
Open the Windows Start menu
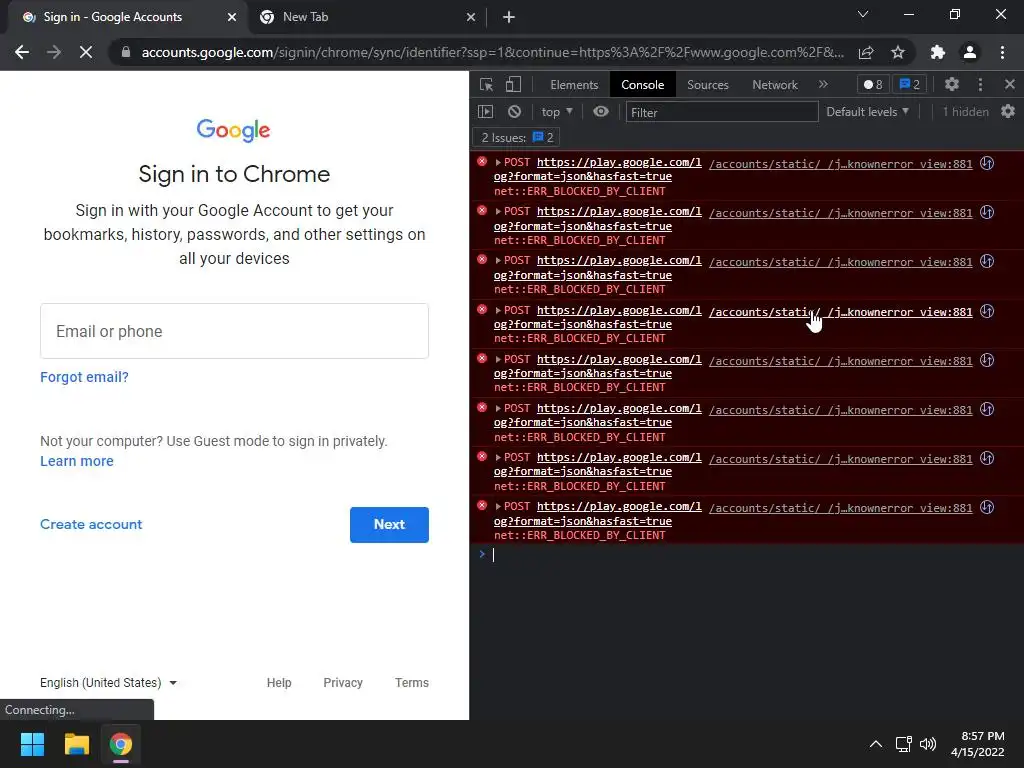click(x=32, y=744)
